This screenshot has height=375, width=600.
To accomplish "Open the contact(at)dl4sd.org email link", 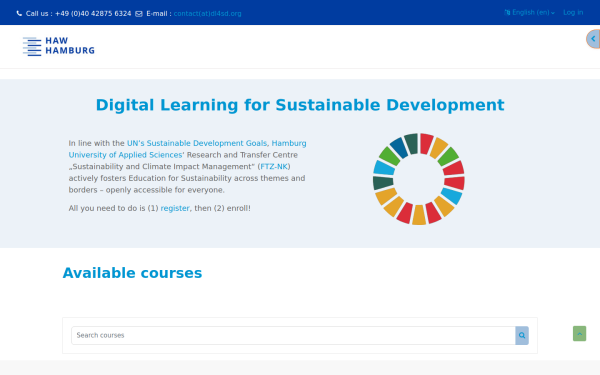I will (207, 14).
